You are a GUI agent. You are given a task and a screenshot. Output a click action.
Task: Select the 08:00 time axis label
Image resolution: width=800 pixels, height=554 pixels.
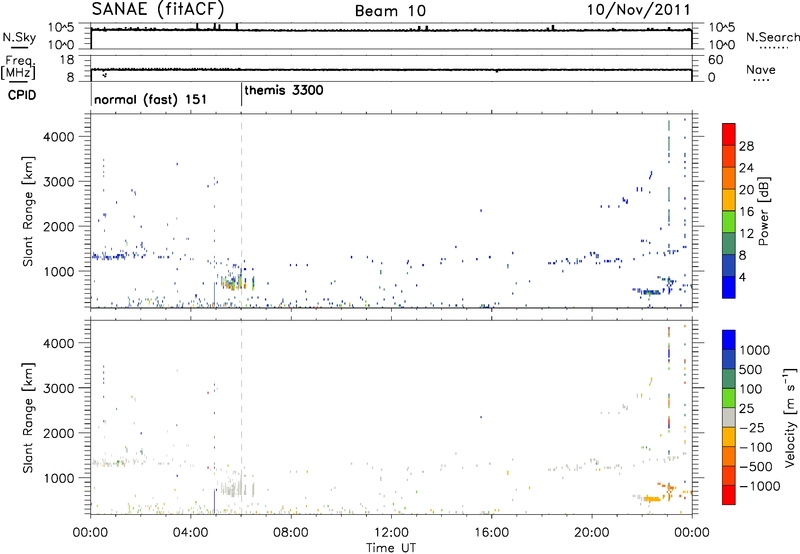coord(291,533)
